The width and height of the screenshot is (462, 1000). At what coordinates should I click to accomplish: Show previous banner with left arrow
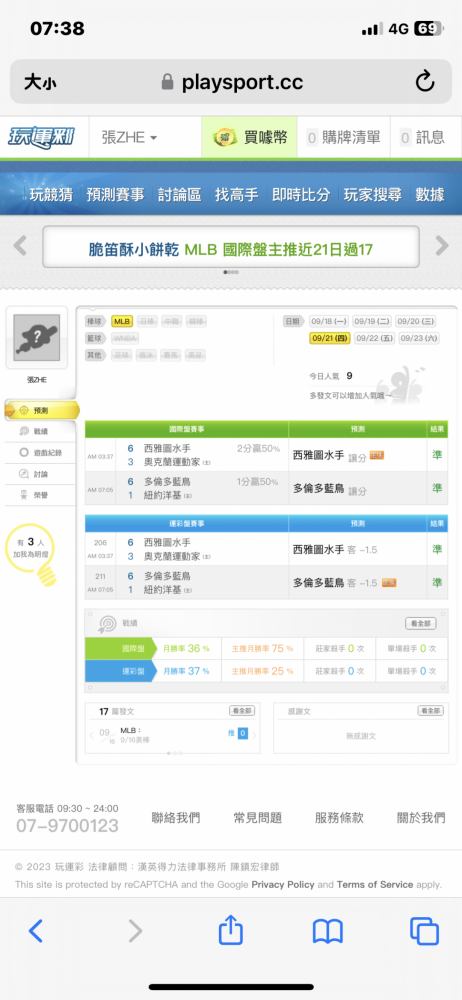tap(20, 246)
